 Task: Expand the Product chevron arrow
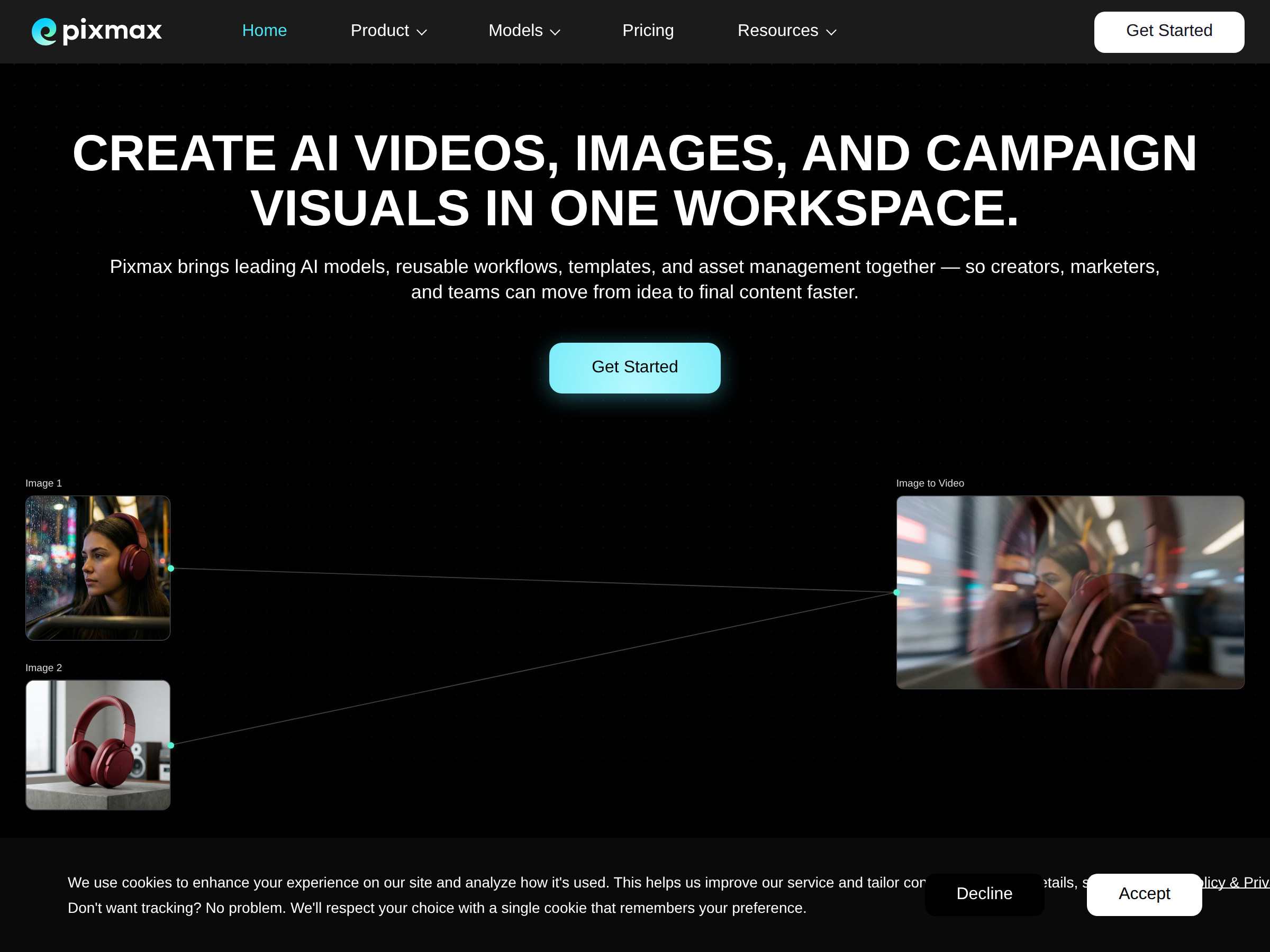[421, 33]
